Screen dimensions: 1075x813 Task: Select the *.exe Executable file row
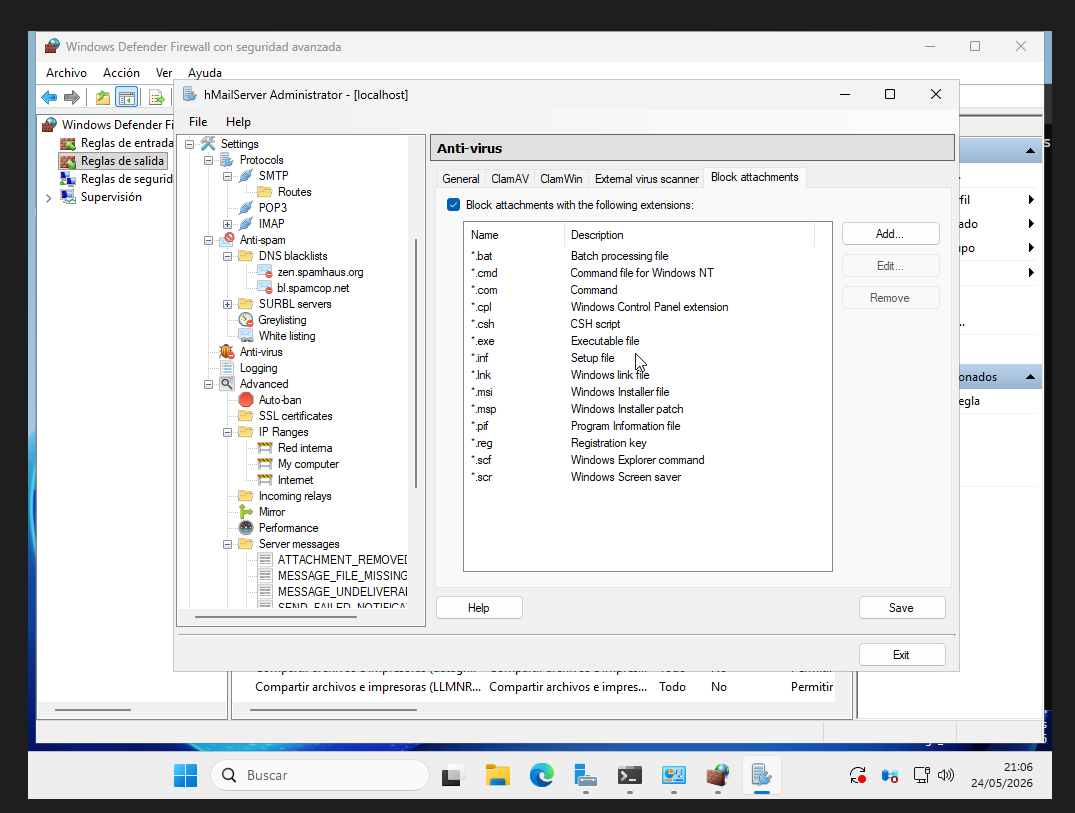point(647,341)
